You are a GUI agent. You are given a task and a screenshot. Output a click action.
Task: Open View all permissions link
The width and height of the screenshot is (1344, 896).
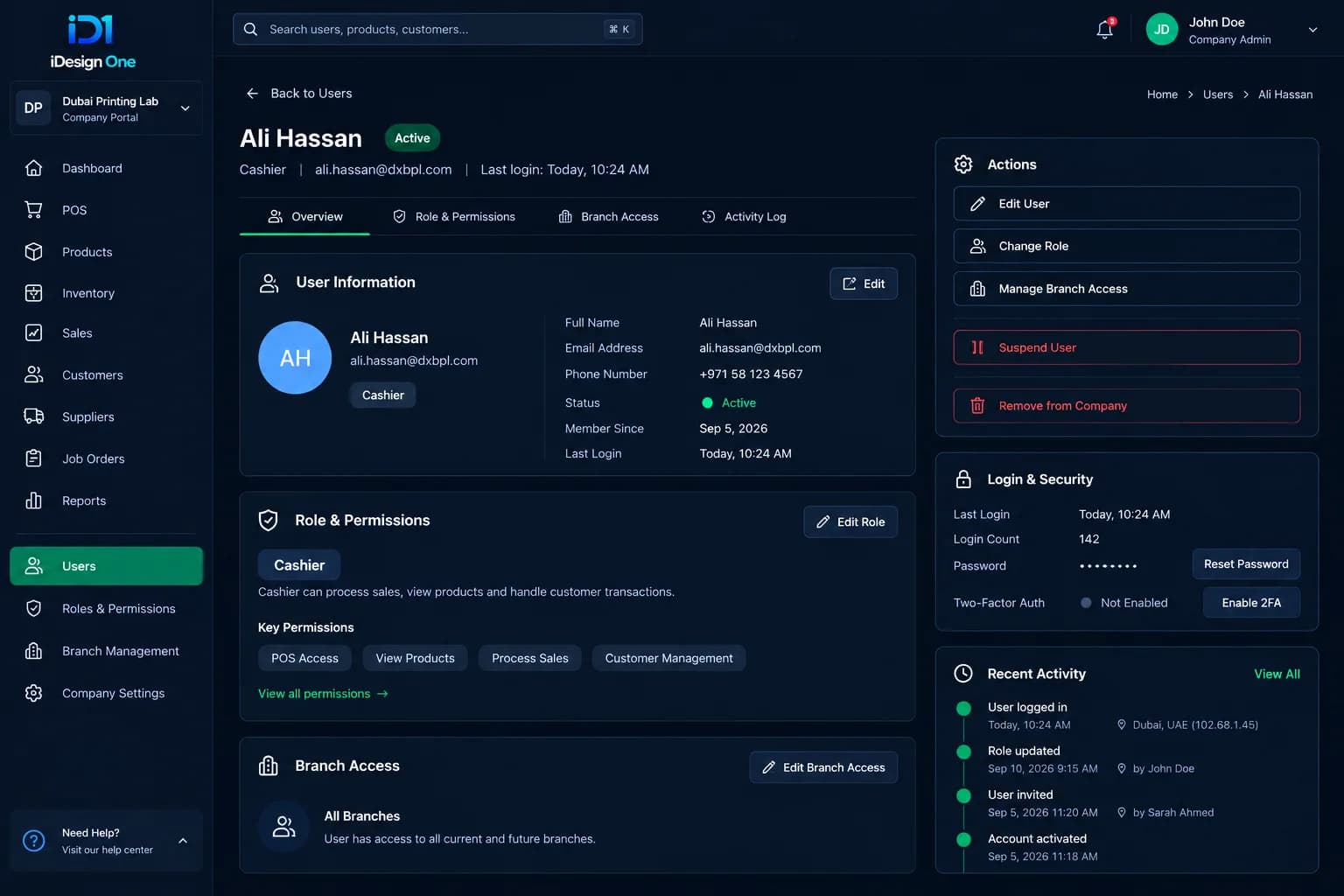323,694
